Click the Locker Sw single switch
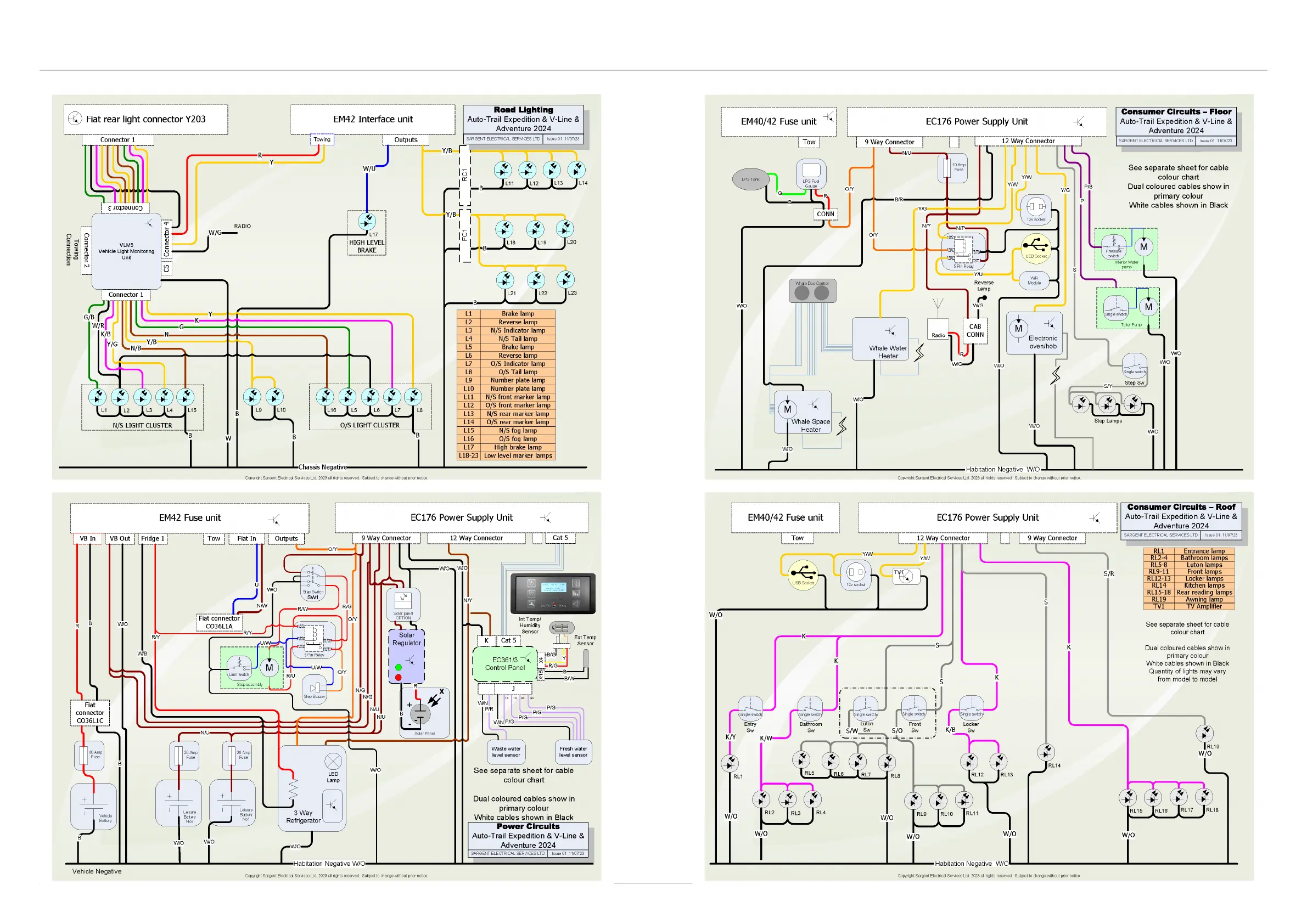This screenshot has height=924, width=1307. (x=971, y=707)
